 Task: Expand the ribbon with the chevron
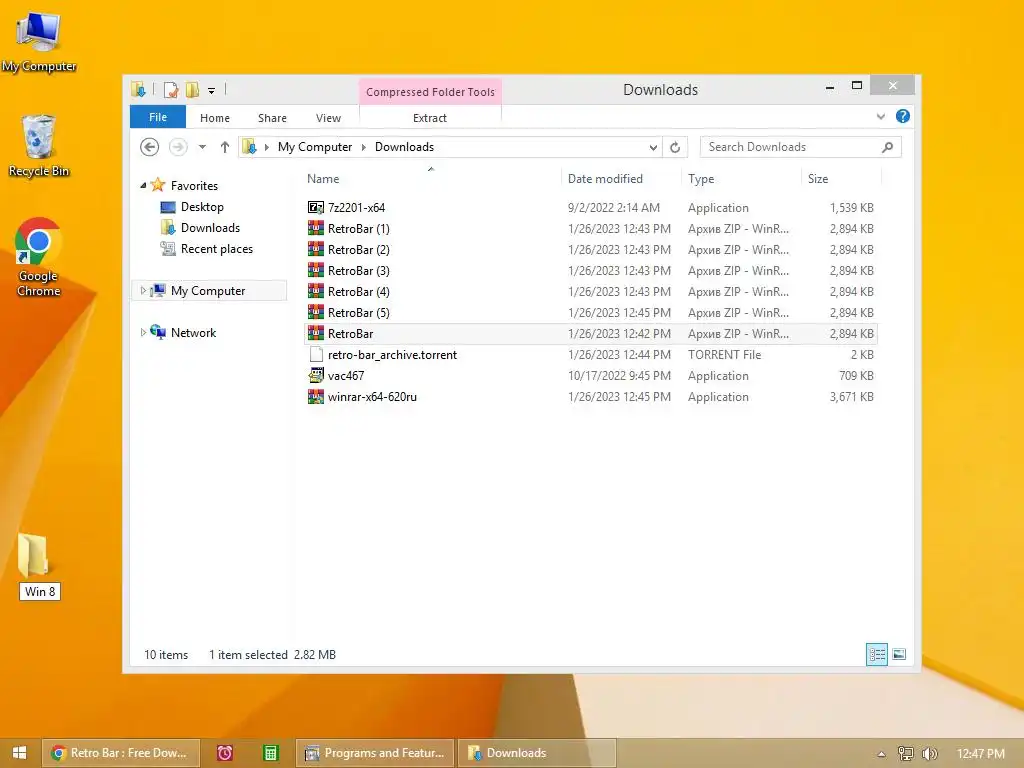click(x=880, y=117)
